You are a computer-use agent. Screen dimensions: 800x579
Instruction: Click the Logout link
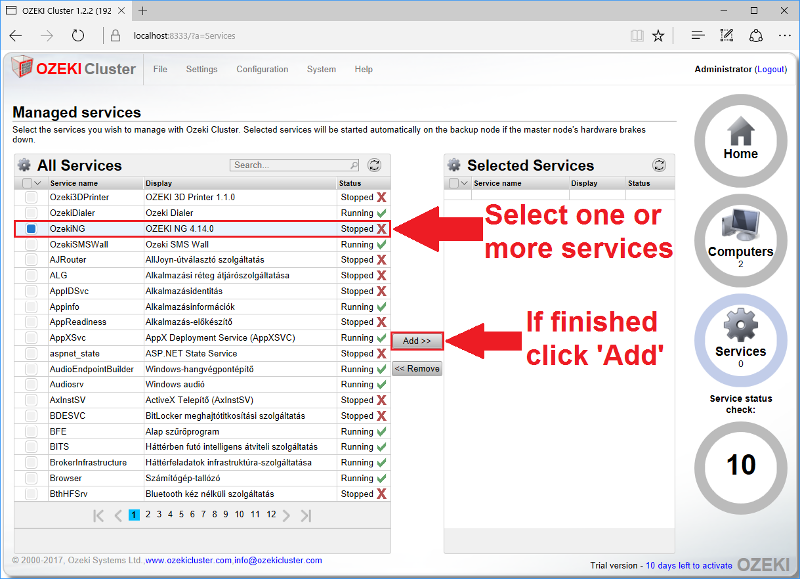(x=771, y=69)
